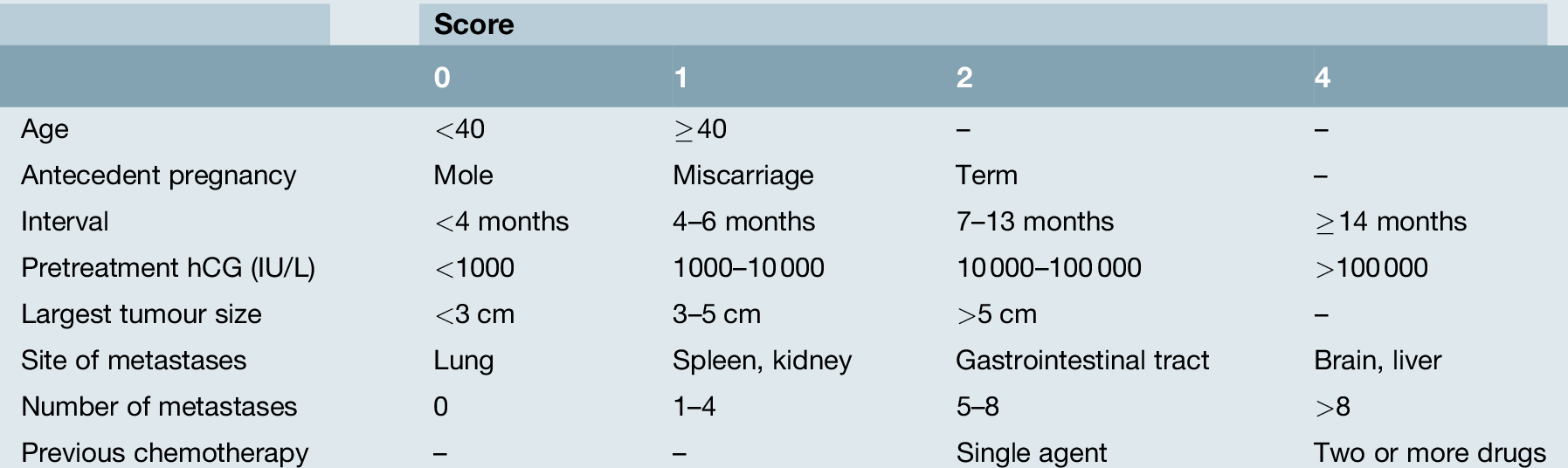Viewport: 1568px width, 468px height.
Task: Select the score 0 column header
Action: coord(442,78)
